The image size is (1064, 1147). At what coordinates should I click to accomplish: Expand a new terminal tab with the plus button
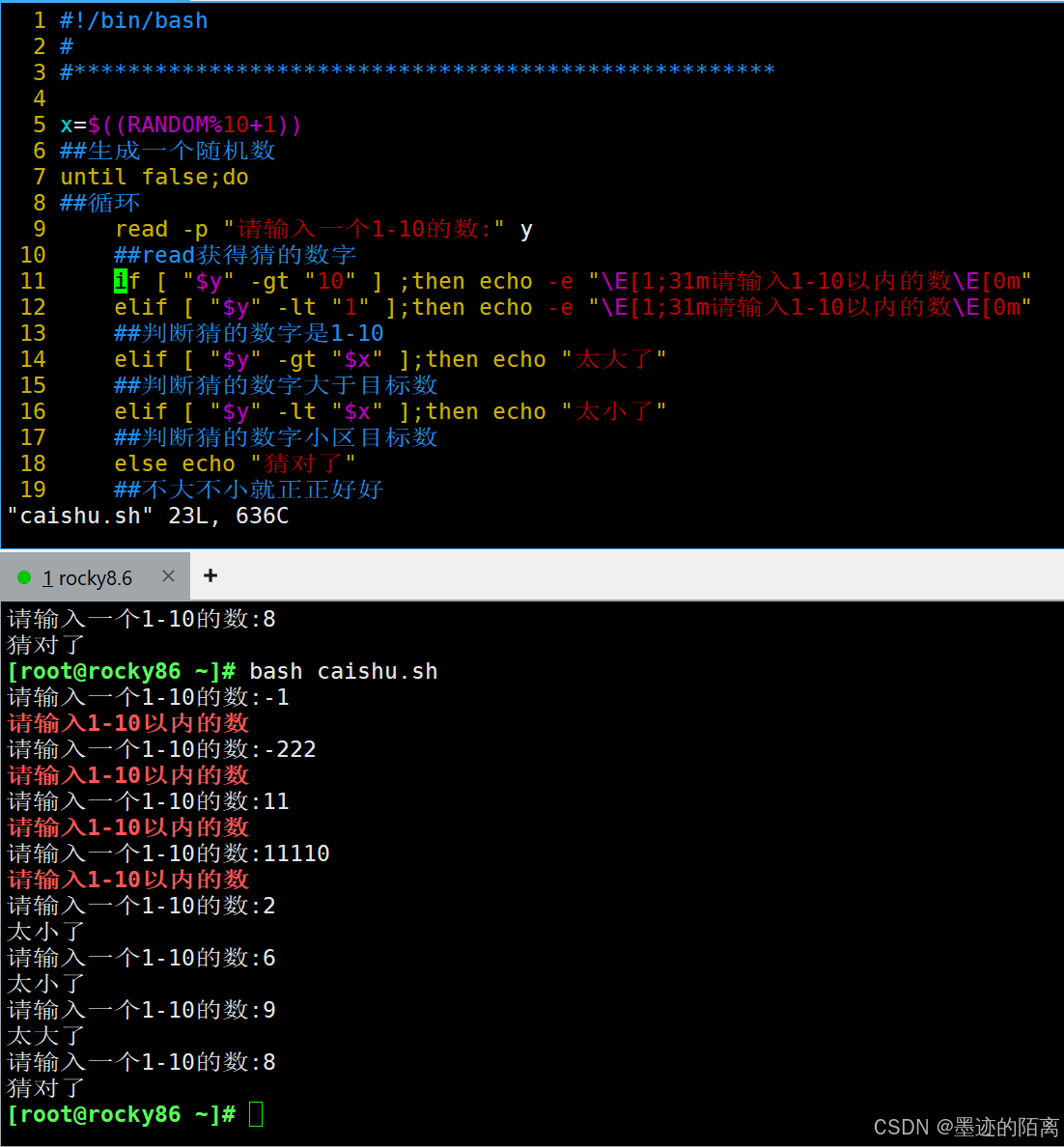(x=210, y=575)
